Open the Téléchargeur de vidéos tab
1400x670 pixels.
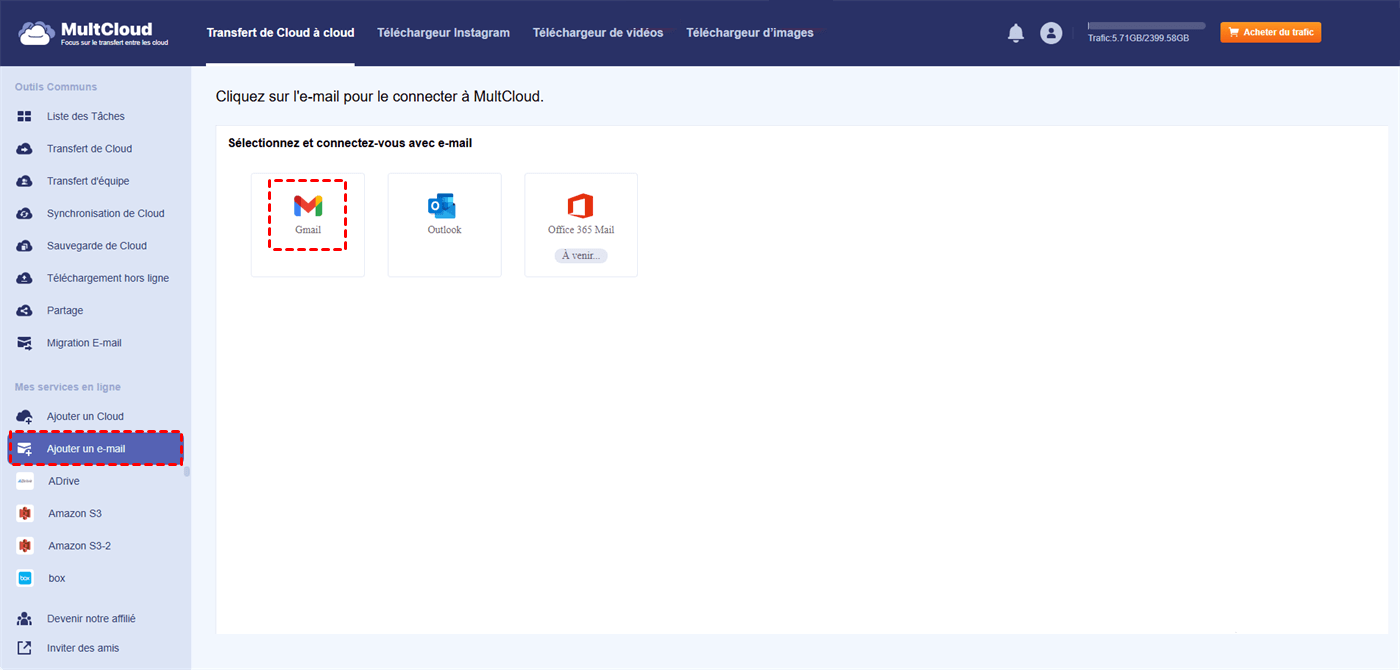(x=598, y=33)
